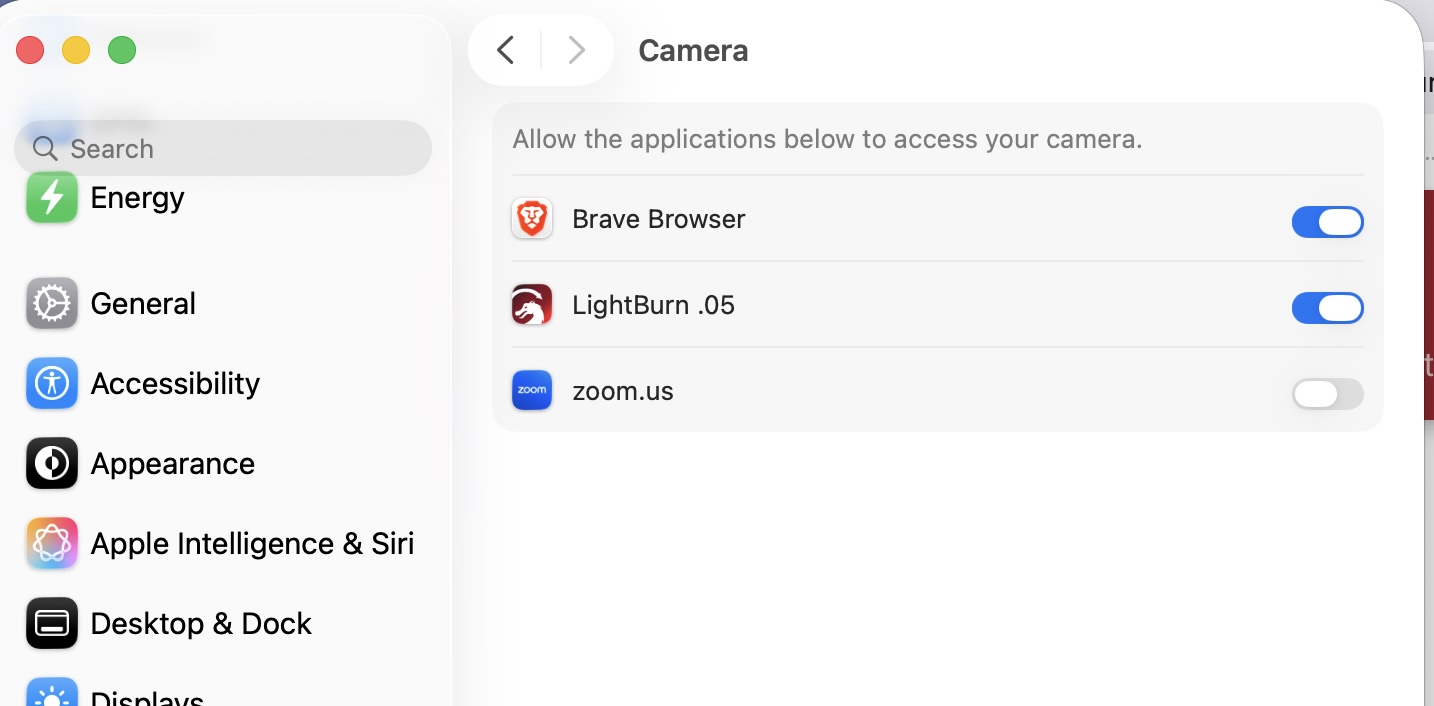Click the Apple Intelligence & Siri icon

(52, 544)
